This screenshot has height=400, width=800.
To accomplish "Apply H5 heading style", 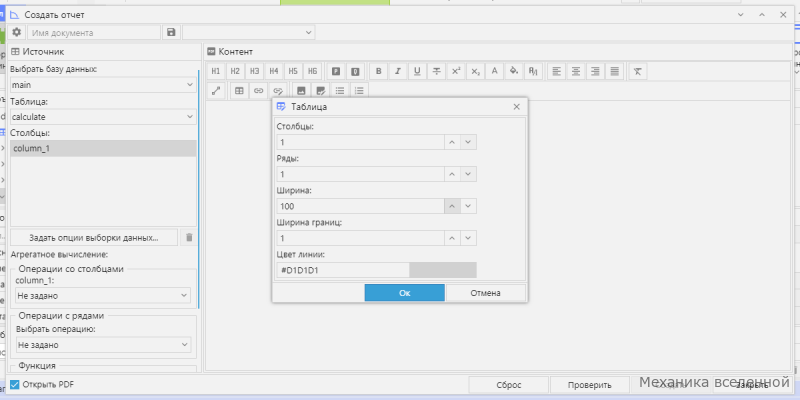I will coord(293,71).
